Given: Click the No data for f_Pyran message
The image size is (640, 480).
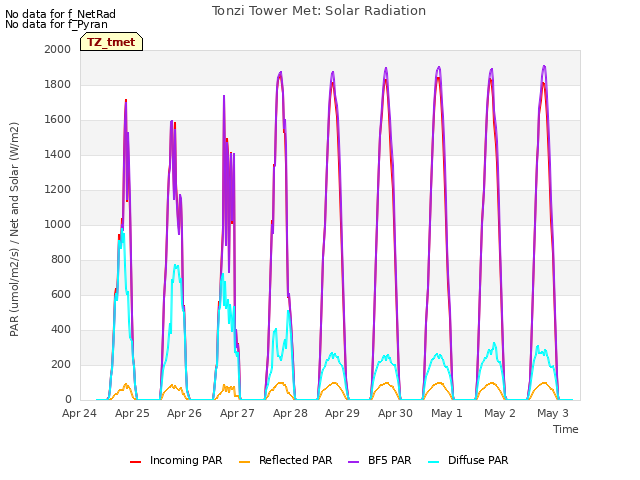Looking at the screenshot, I should coord(56,24).
